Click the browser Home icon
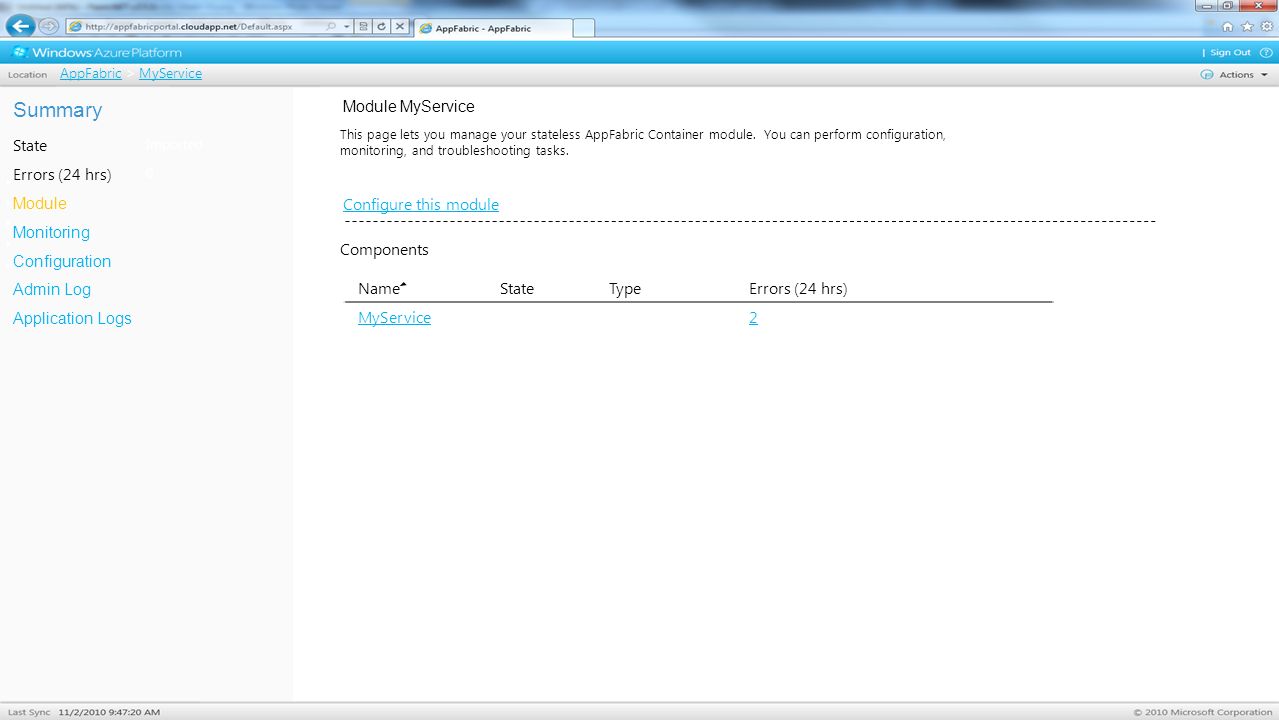This screenshot has width=1279, height=720. tap(1227, 27)
